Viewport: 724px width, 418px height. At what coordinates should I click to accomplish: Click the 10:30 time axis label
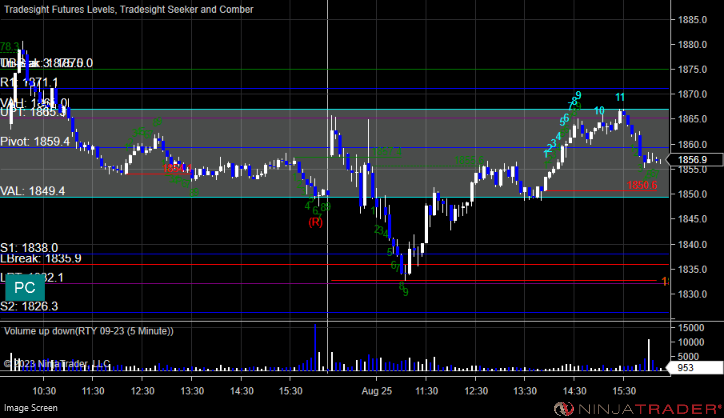click(x=44, y=391)
